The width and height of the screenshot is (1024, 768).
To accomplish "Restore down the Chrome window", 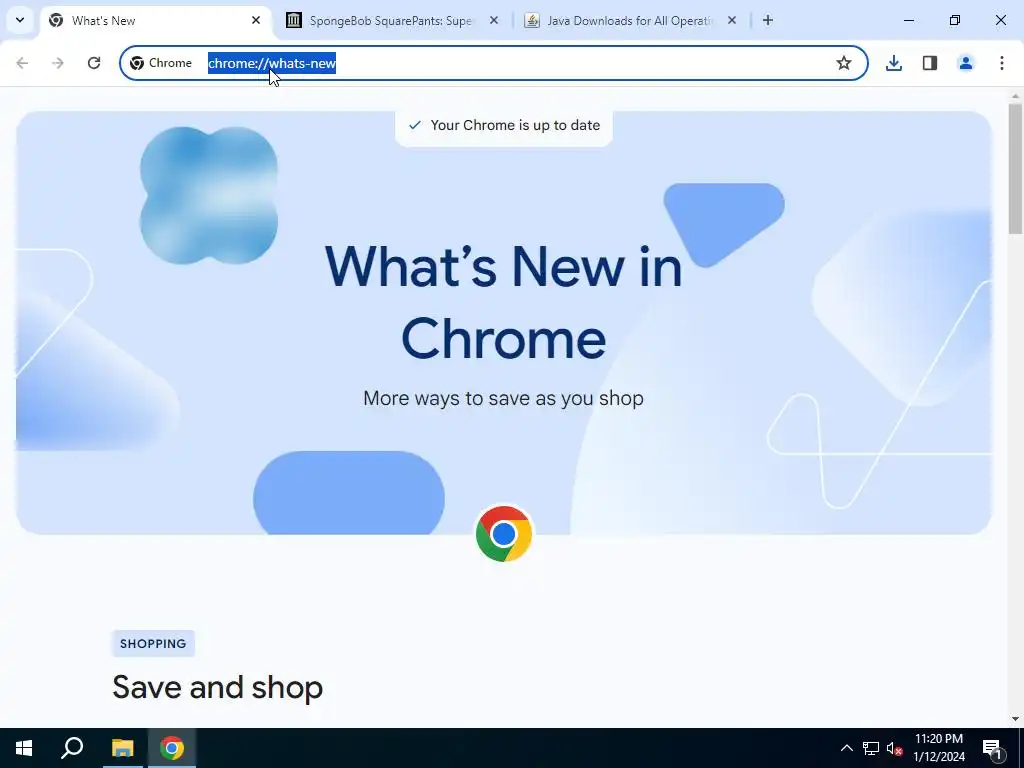I will tap(955, 20).
